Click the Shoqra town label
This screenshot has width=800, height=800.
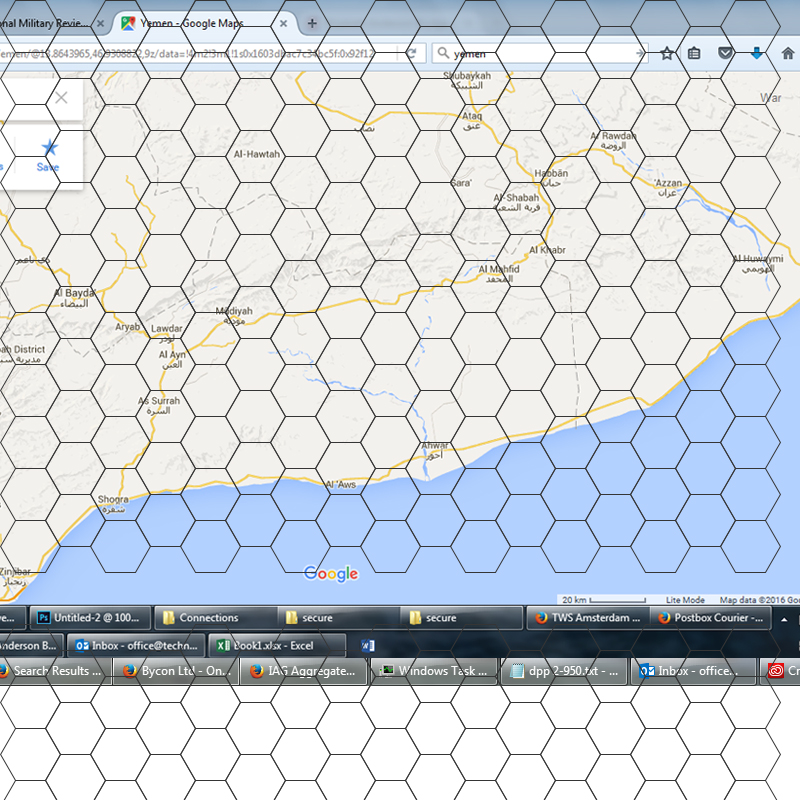pyautogui.click(x=113, y=504)
